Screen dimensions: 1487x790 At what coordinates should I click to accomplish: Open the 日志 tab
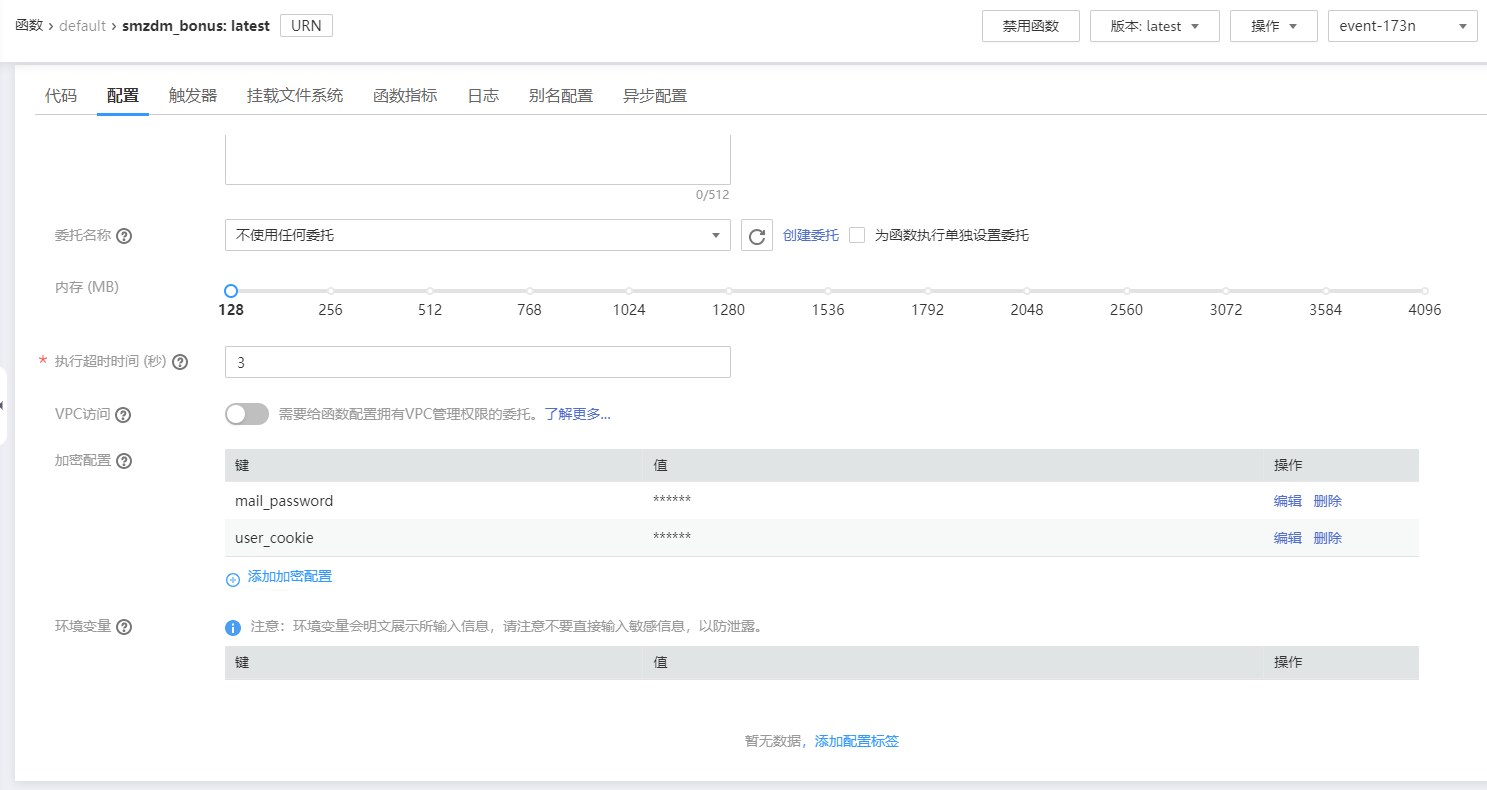pos(483,96)
